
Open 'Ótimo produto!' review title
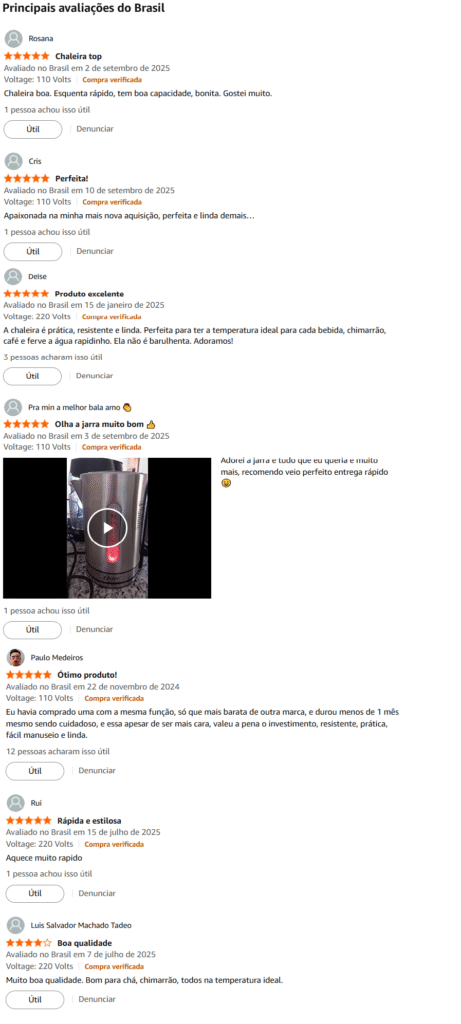[x=87, y=675]
